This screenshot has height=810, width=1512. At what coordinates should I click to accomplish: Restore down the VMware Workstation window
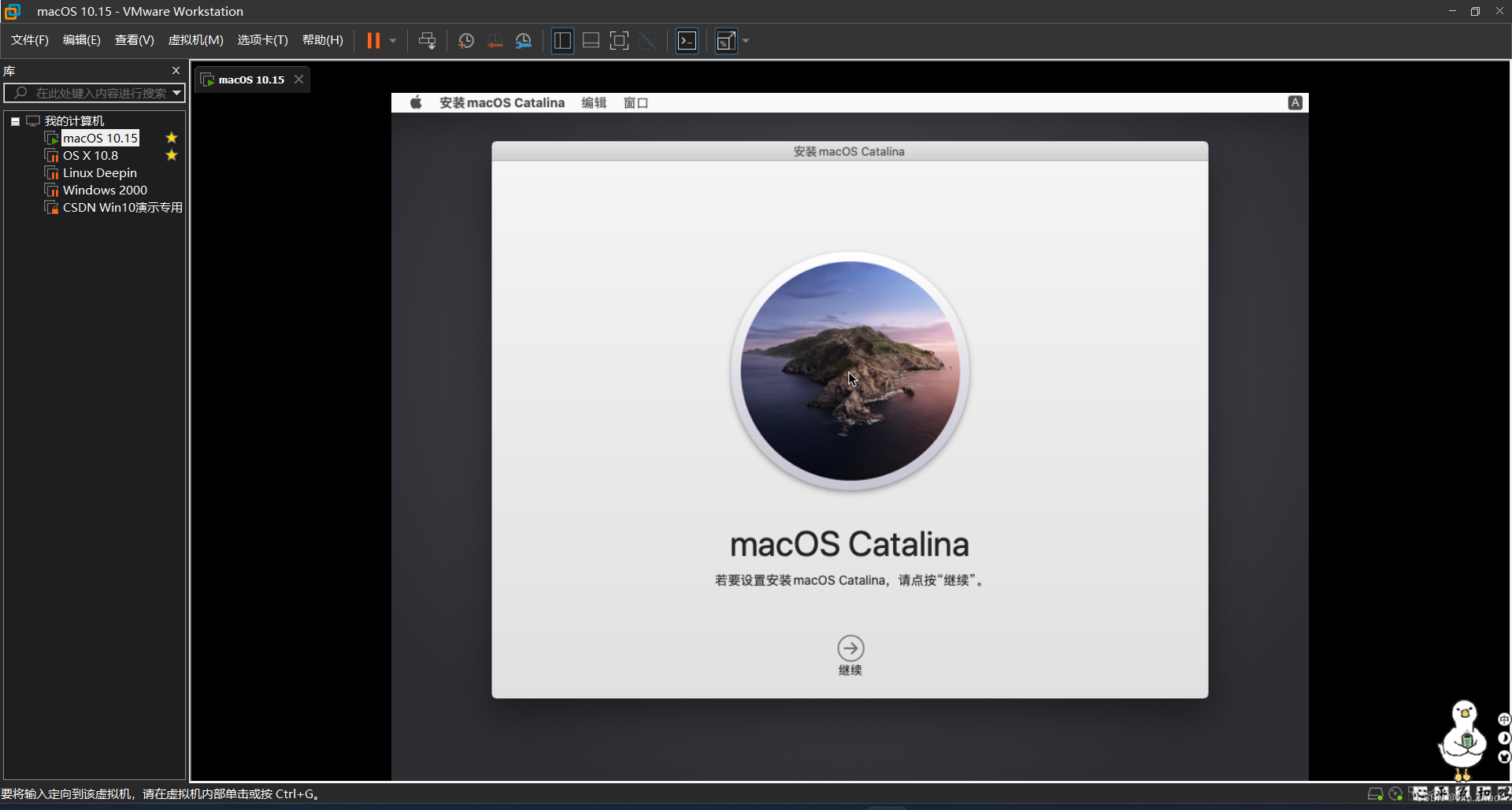[x=1475, y=11]
